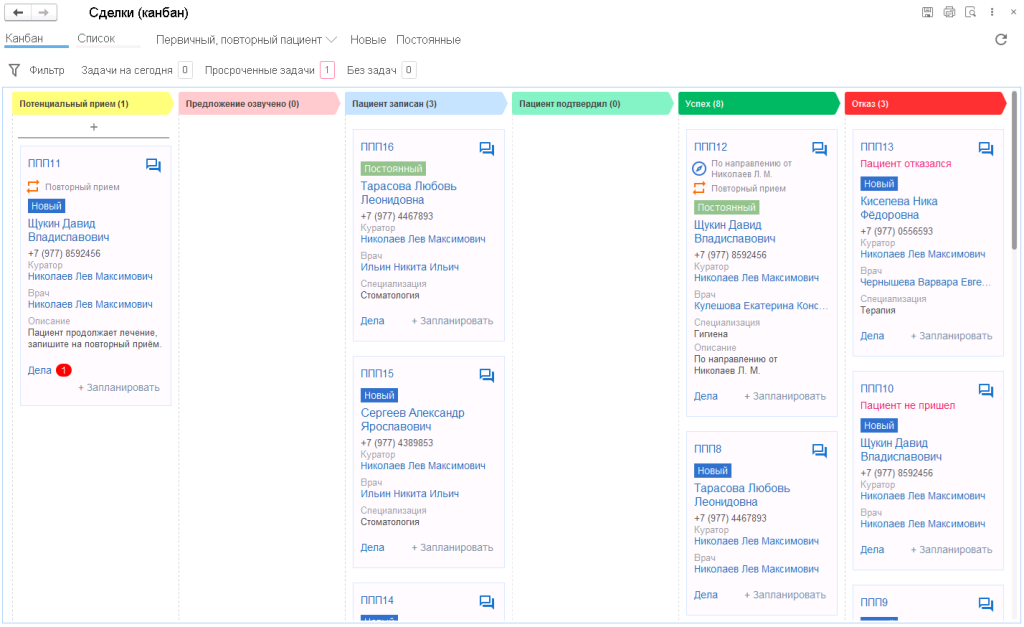
Task: Click the back navigation arrow
Action: click(x=18, y=12)
